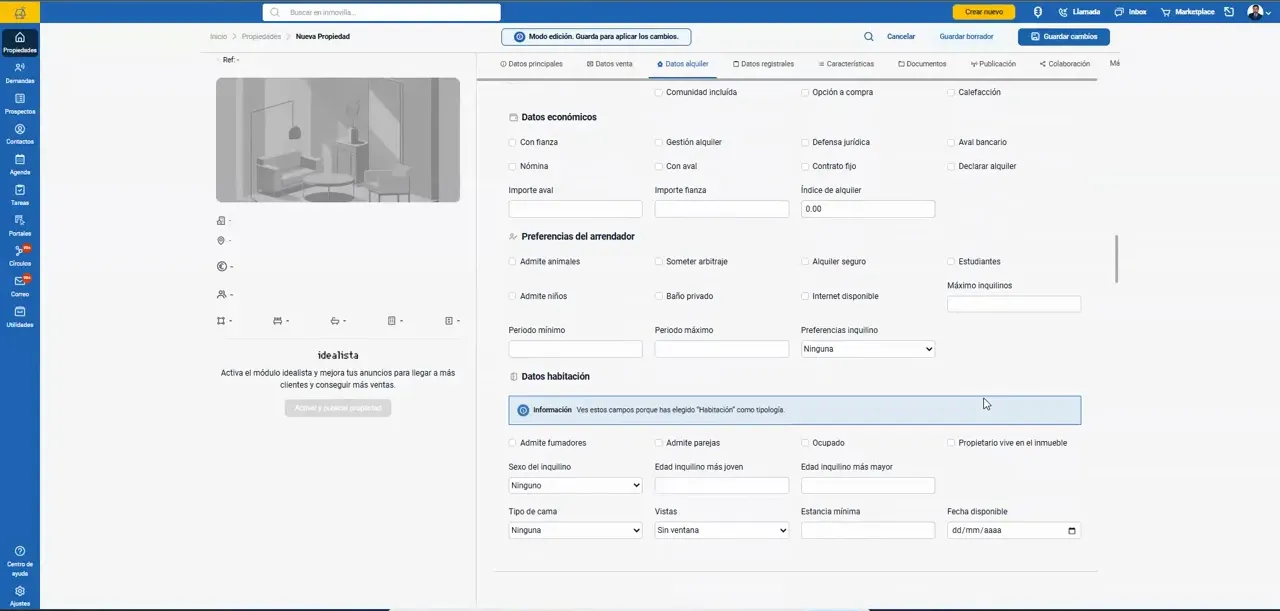Screen dimensions: 1280x611
Task: Tick the Admite fumadores checkbox
Action: [x=513, y=443]
